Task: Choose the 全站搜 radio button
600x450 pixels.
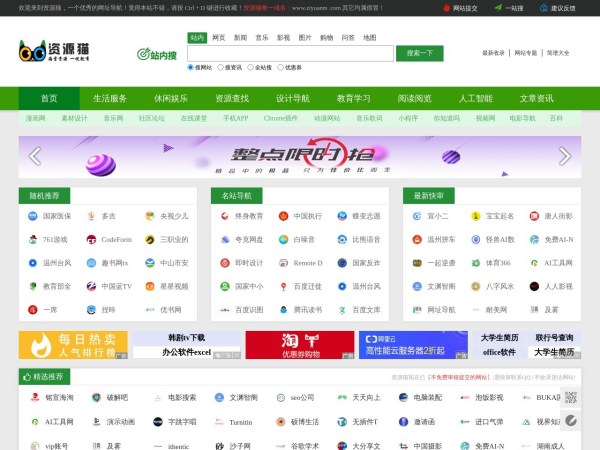Action: click(x=250, y=68)
